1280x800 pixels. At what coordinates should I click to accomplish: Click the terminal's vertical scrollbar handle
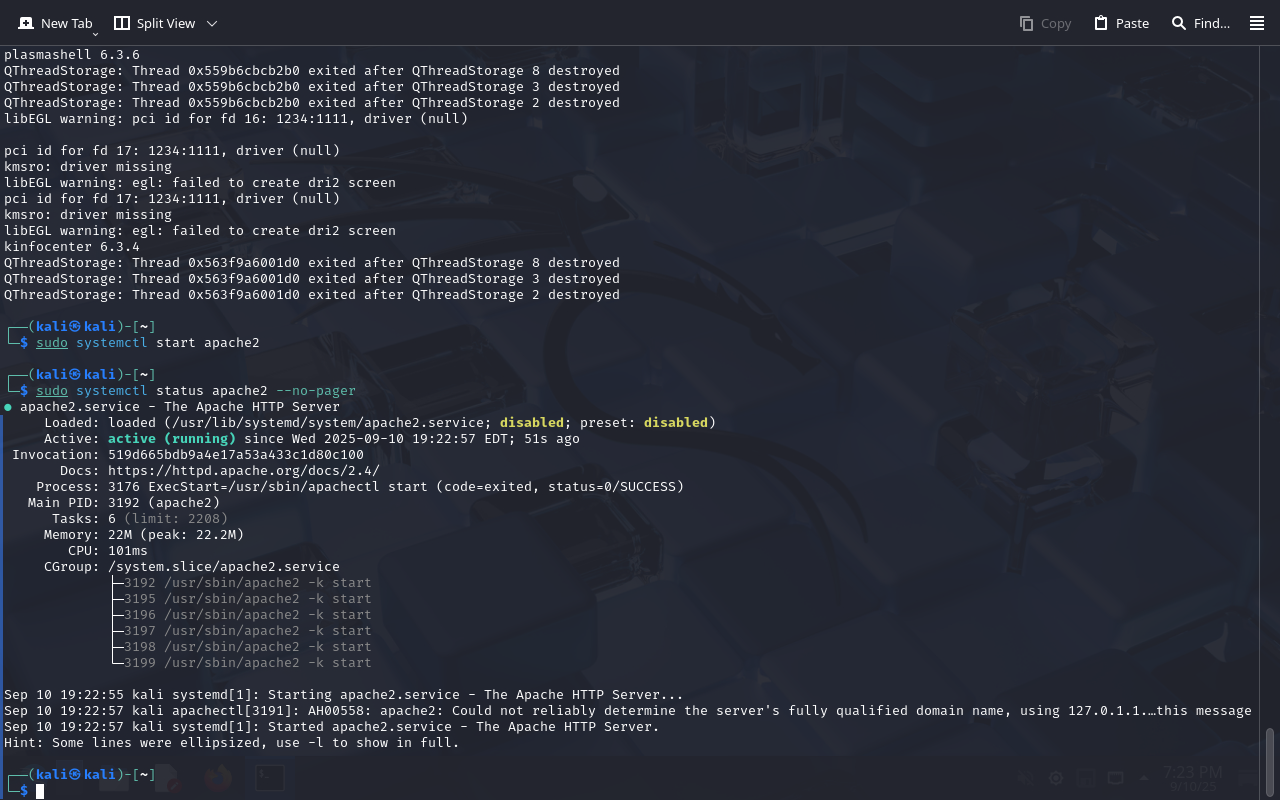(x=1271, y=761)
